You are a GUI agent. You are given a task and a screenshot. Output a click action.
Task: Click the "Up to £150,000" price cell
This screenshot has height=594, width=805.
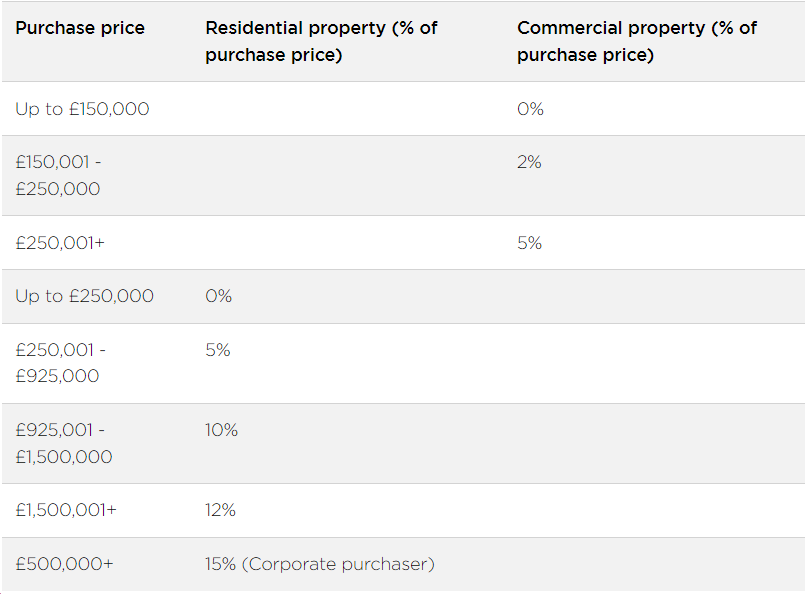click(x=82, y=109)
